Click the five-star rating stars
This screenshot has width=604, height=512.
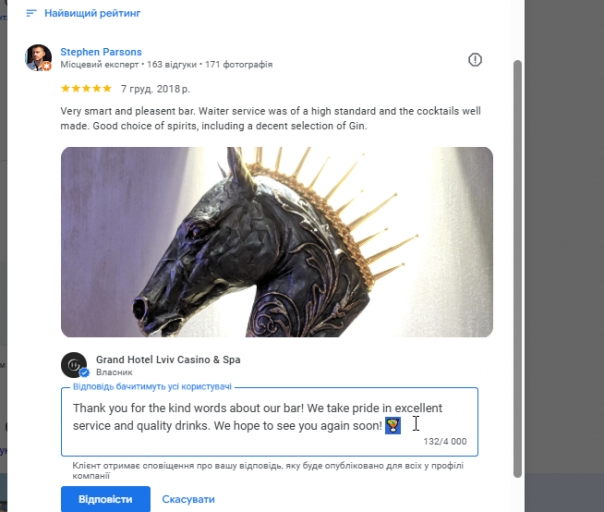pyautogui.click(x=86, y=89)
